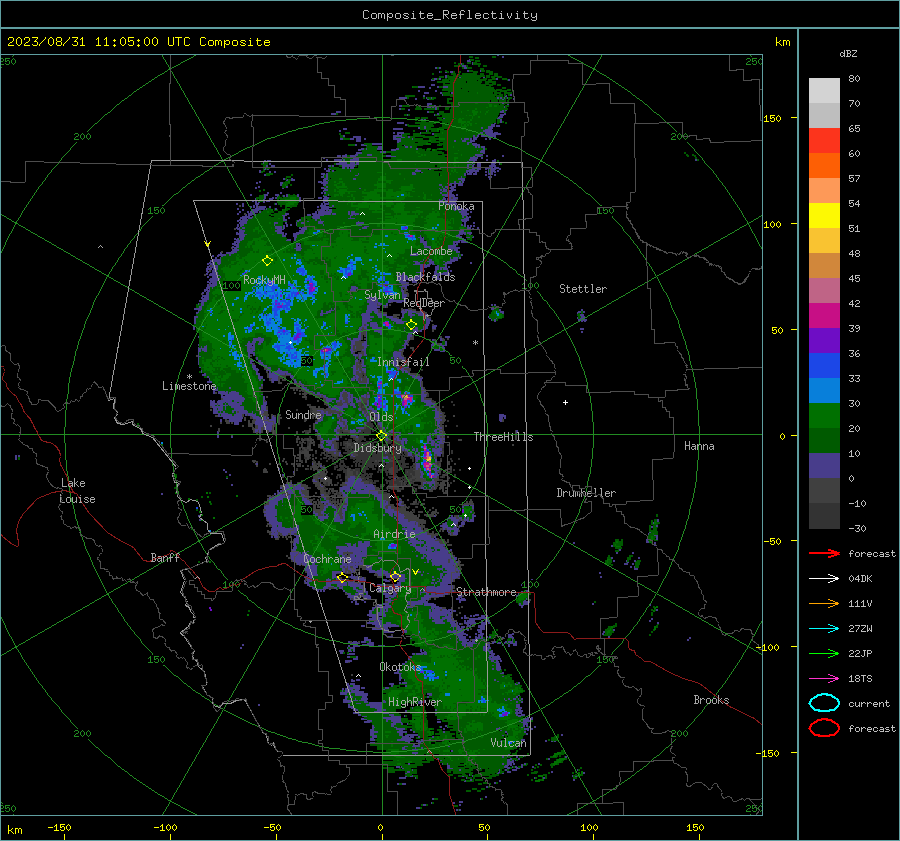Select the magenta 18TS arrow icon
The image size is (900, 841).
coord(824,678)
